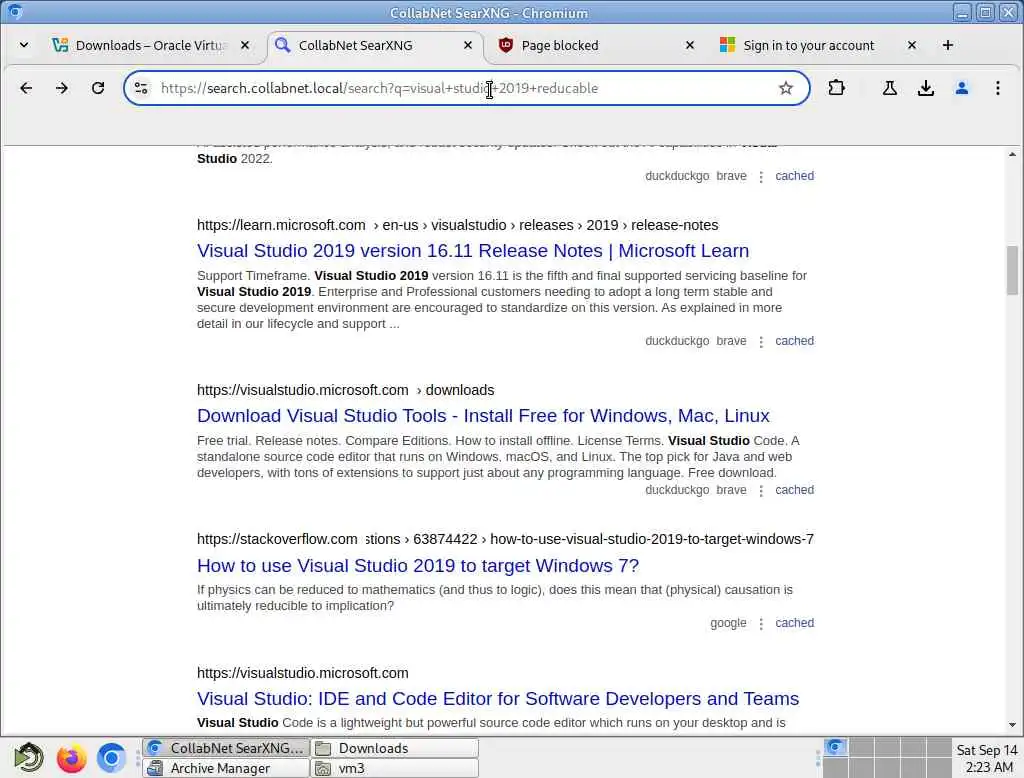1024x778 pixels.
Task: Go forward to next page
Action: pyautogui.click(x=62, y=88)
